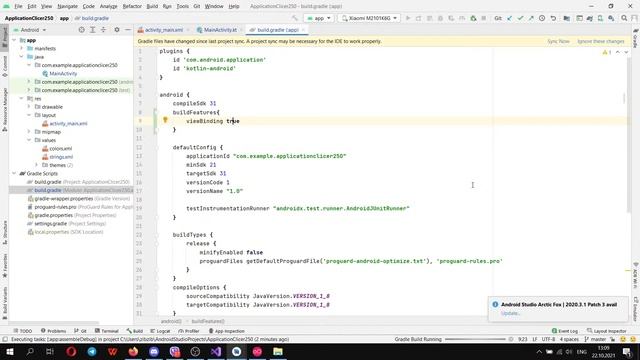Viewport: 640px width, 360px height.
Task: Open the File menu
Action: [18, 6]
